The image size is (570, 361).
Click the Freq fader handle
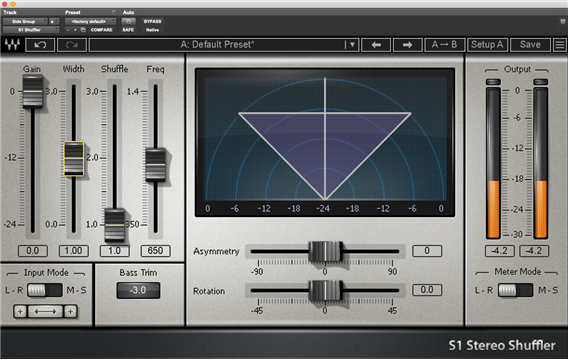point(156,165)
